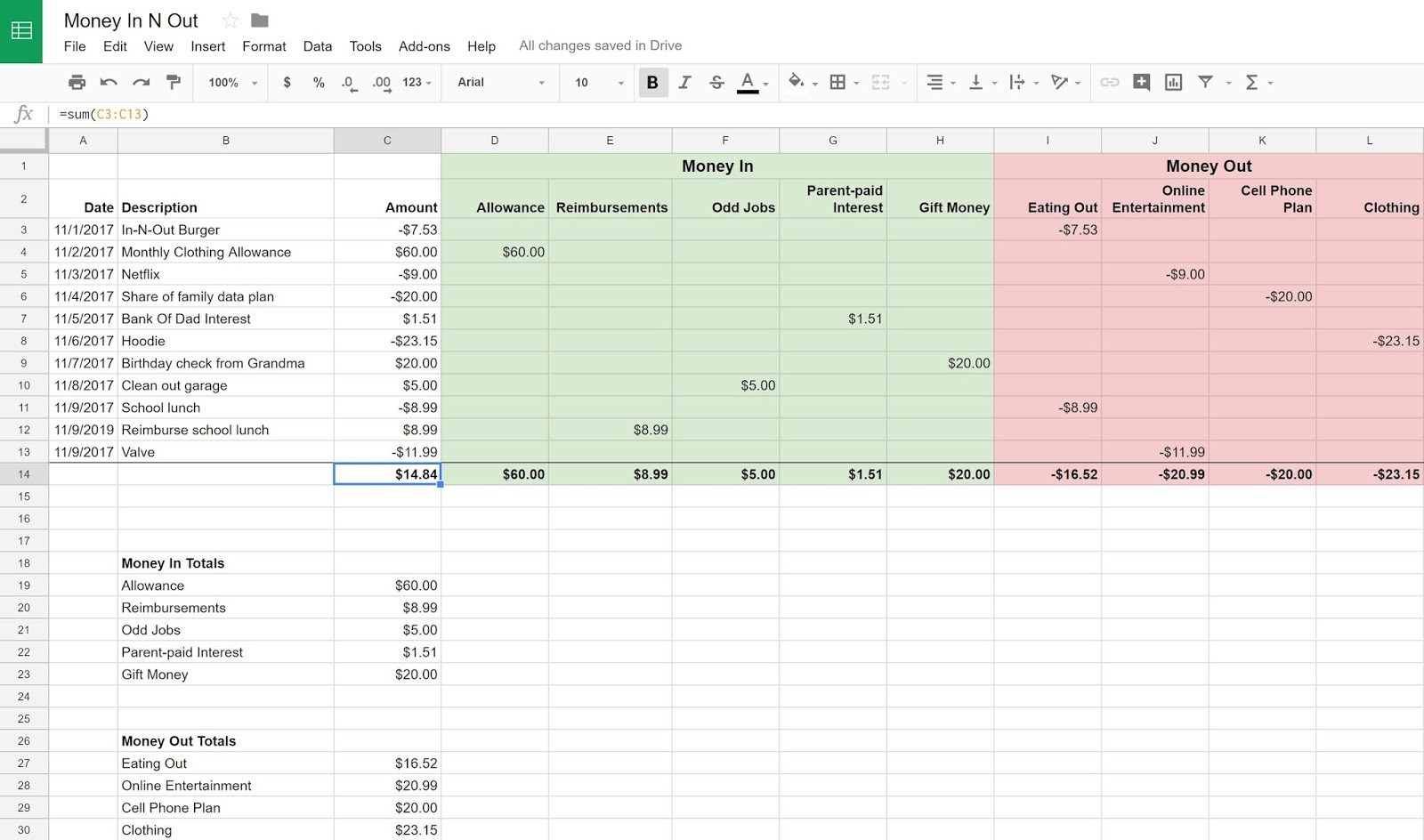Open the zoom 100% dropdown
The image size is (1424, 840).
(232, 82)
